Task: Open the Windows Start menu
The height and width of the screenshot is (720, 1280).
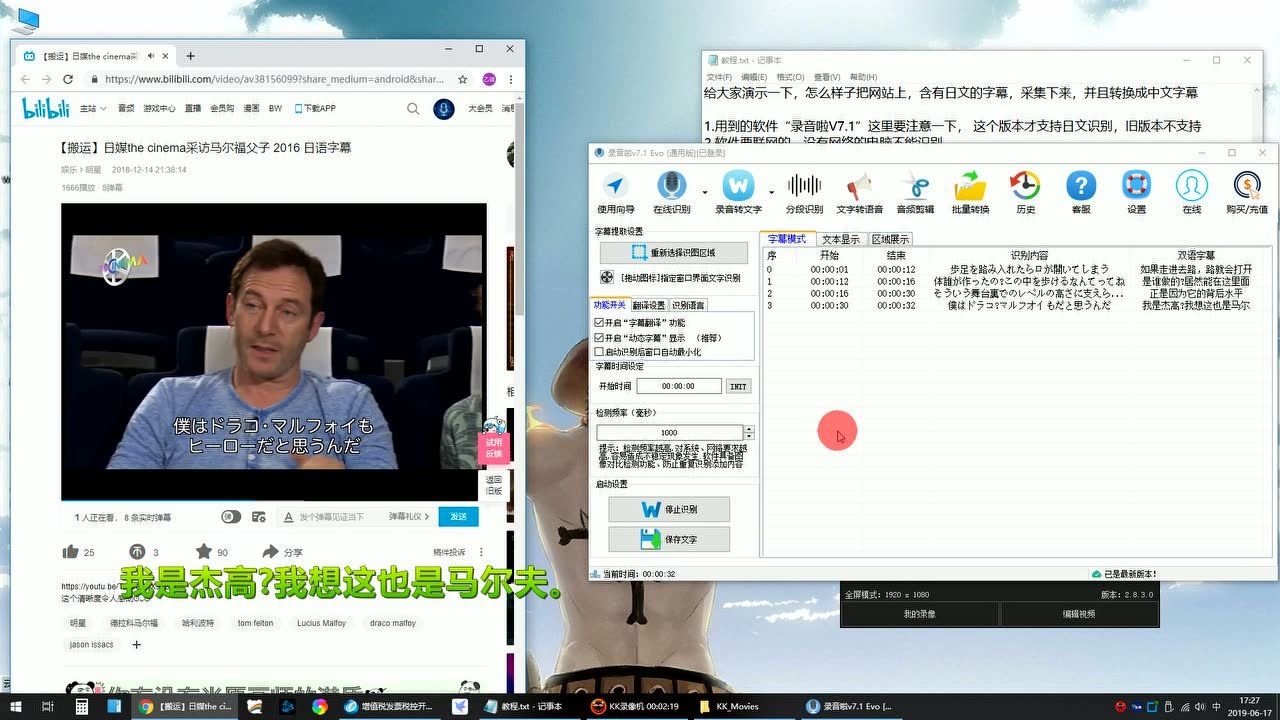Action: pyautogui.click(x=14, y=706)
